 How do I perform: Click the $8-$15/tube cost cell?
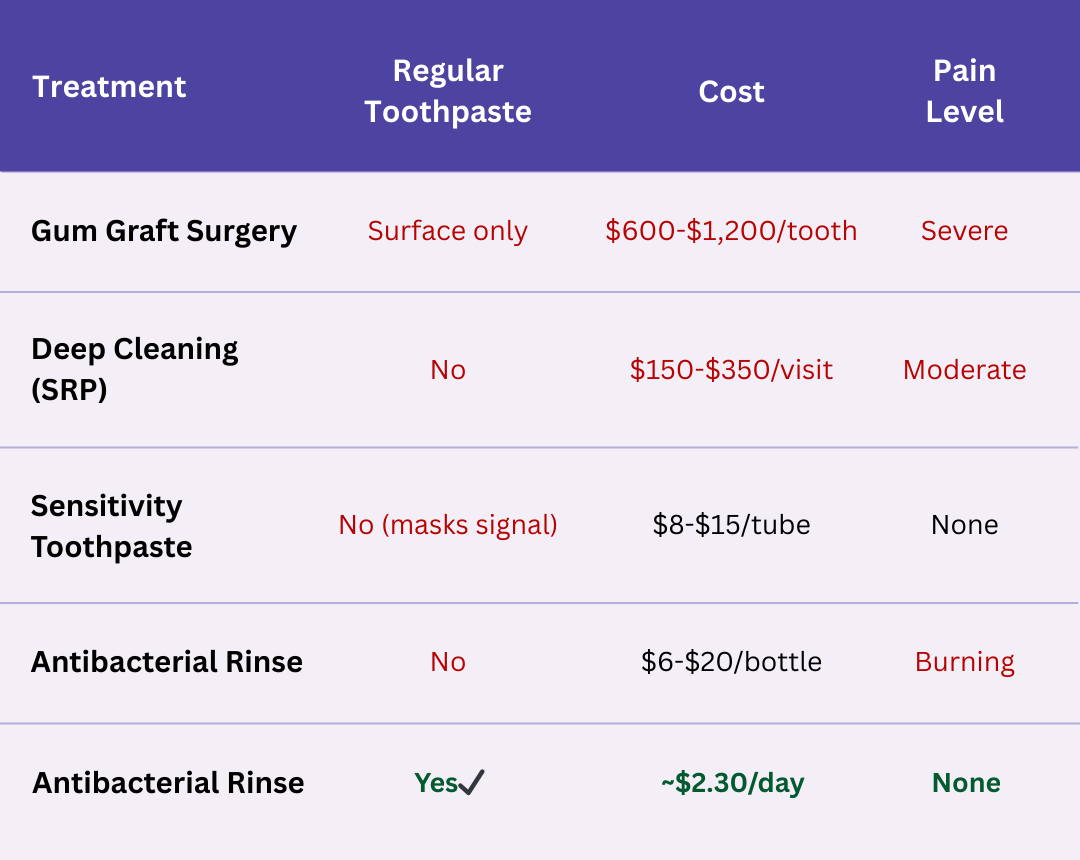731,525
